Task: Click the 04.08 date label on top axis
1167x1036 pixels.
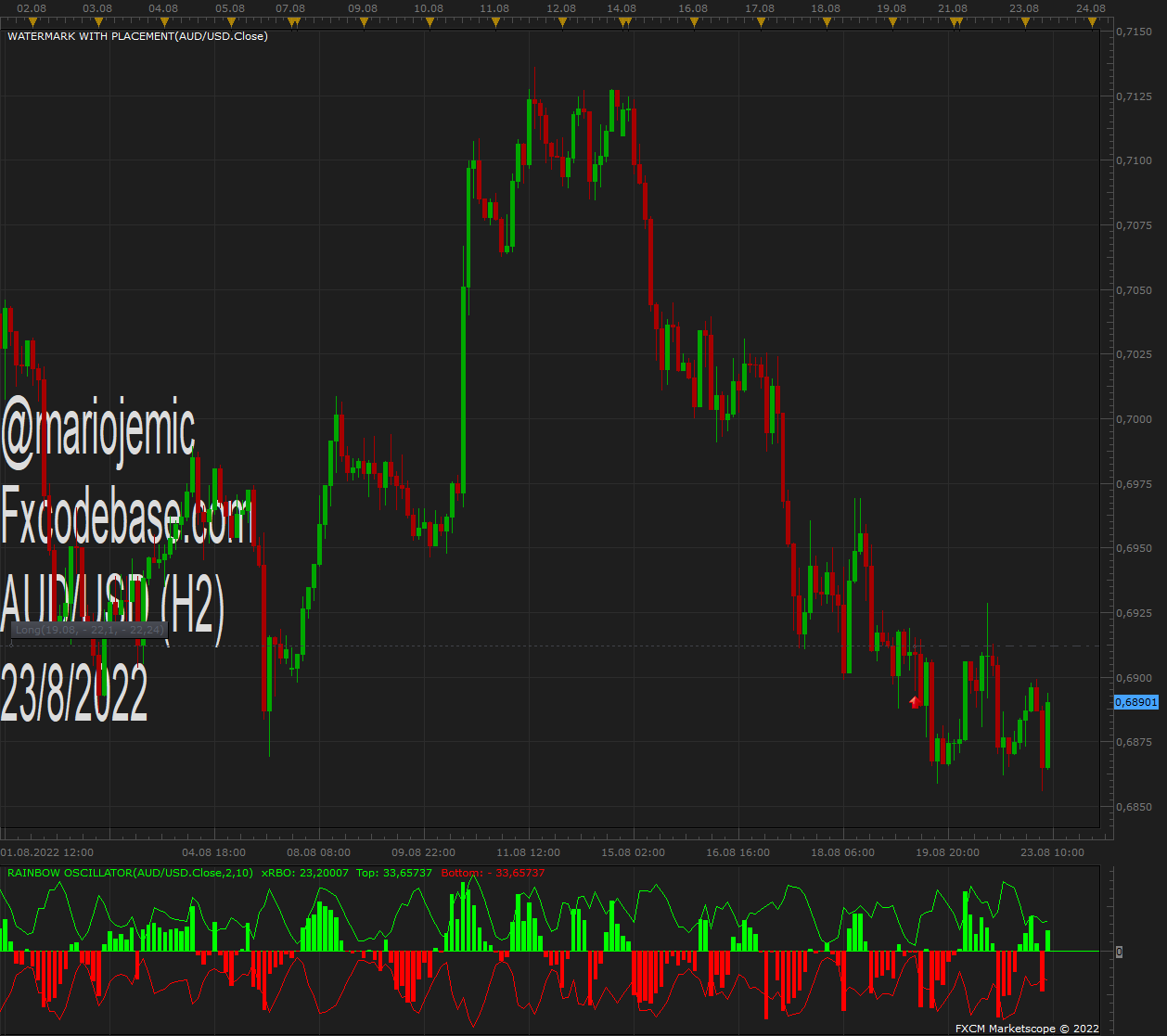Action: 163,8
